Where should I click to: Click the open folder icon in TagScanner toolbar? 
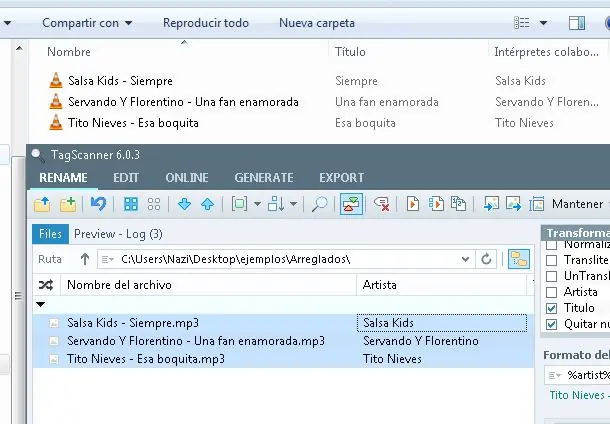[42, 204]
